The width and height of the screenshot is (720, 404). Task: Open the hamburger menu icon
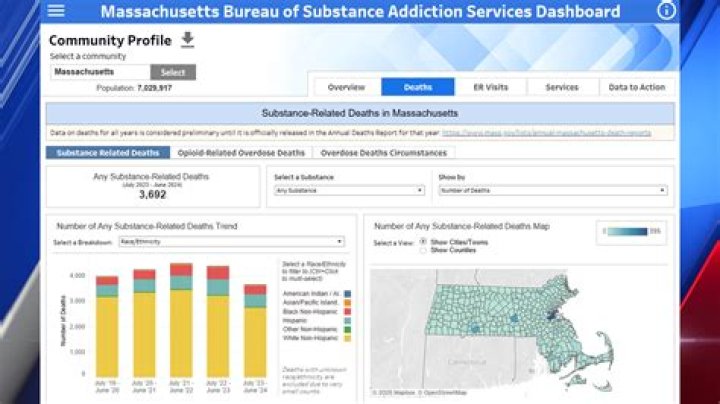pyautogui.click(x=56, y=11)
